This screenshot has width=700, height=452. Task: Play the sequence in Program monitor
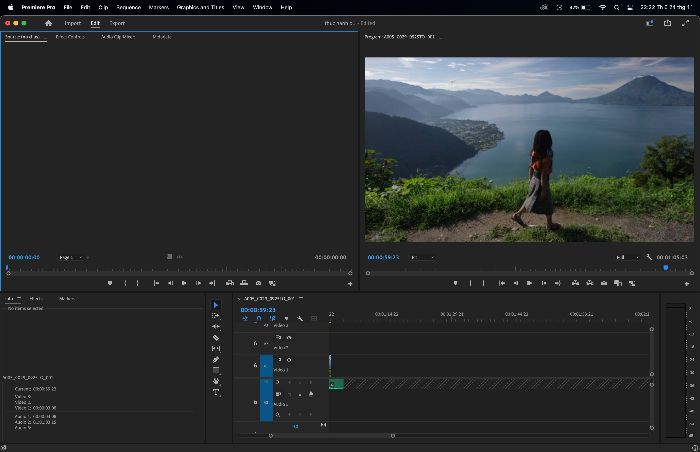pyautogui.click(x=529, y=283)
